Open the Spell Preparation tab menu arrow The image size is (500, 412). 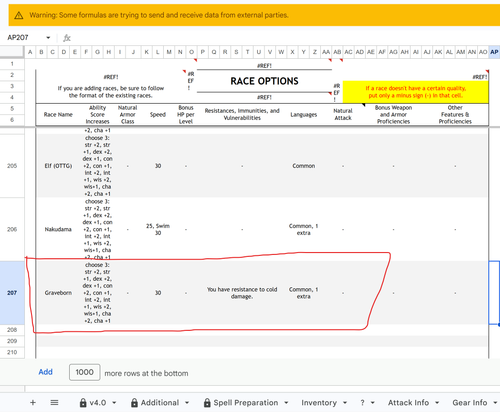click(x=286, y=403)
